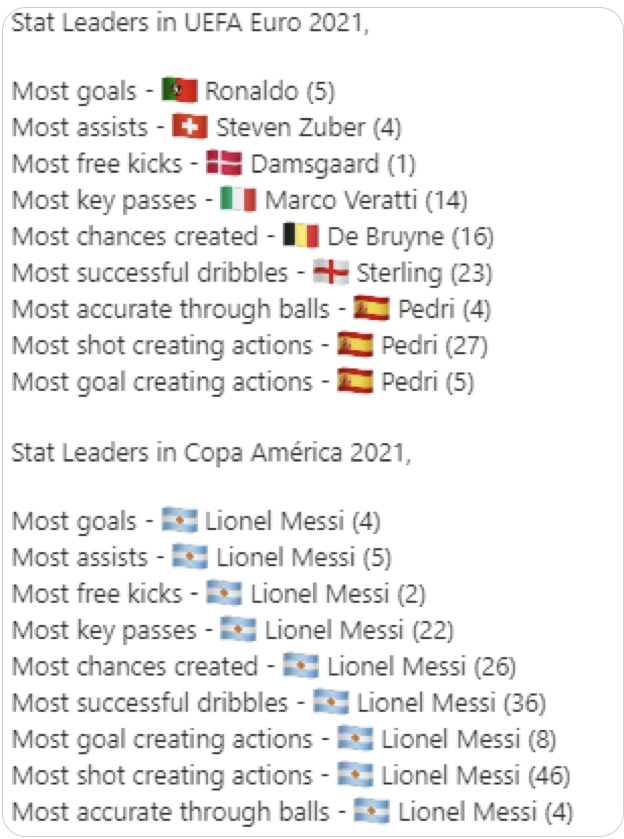Viewport: 624px width, 839px height.
Task: Click the Denmark flag before Damsgaard
Action: pyautogui.click(x=224, y=163)
